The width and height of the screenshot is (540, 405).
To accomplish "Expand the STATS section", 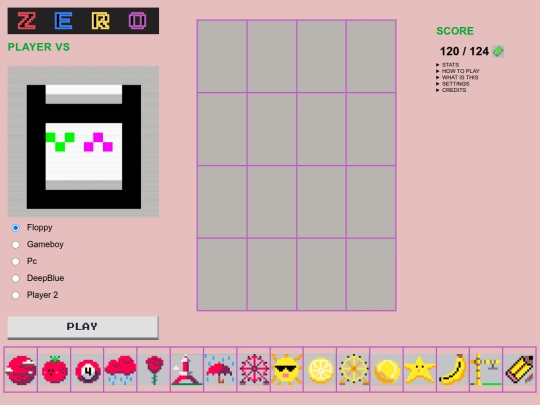I will (x=448, y=65).
